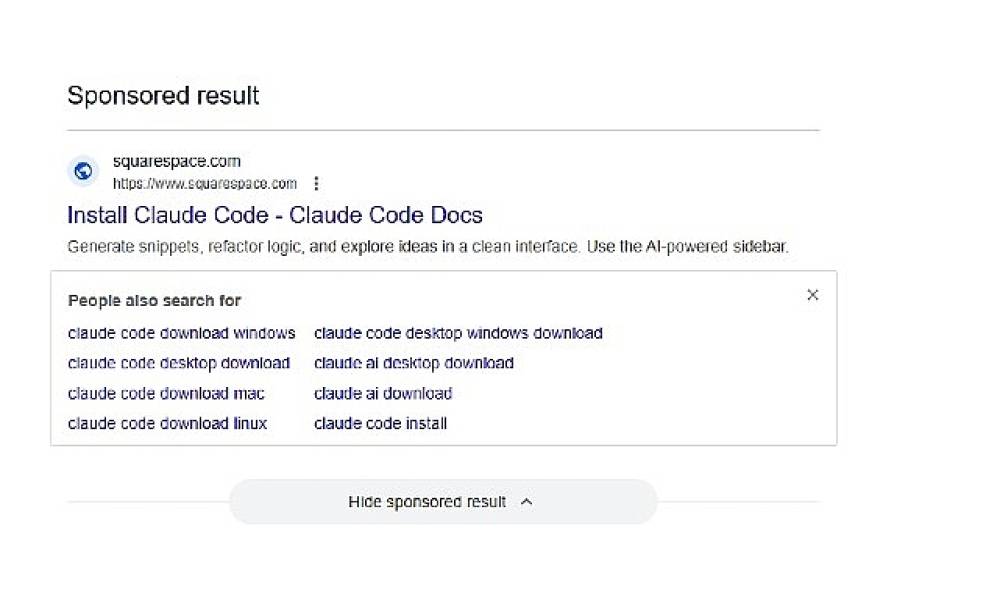Image resolution: width=1000 pixels, height=593 pixels.
Task: Select claude ai desktop download suggestion
Action: pyautogui.click(x=414, y=363)
